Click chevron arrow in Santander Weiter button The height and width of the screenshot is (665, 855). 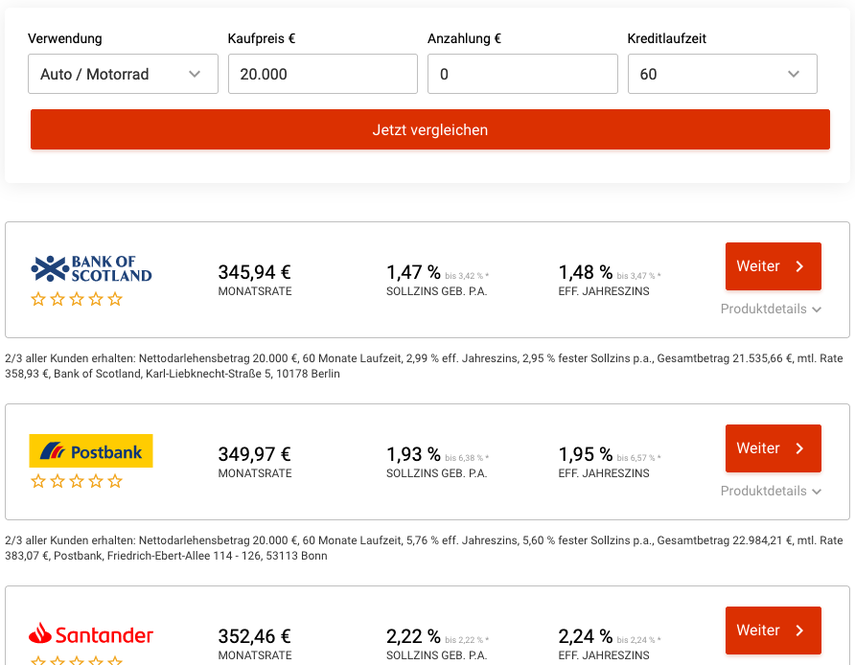(799, 630)
